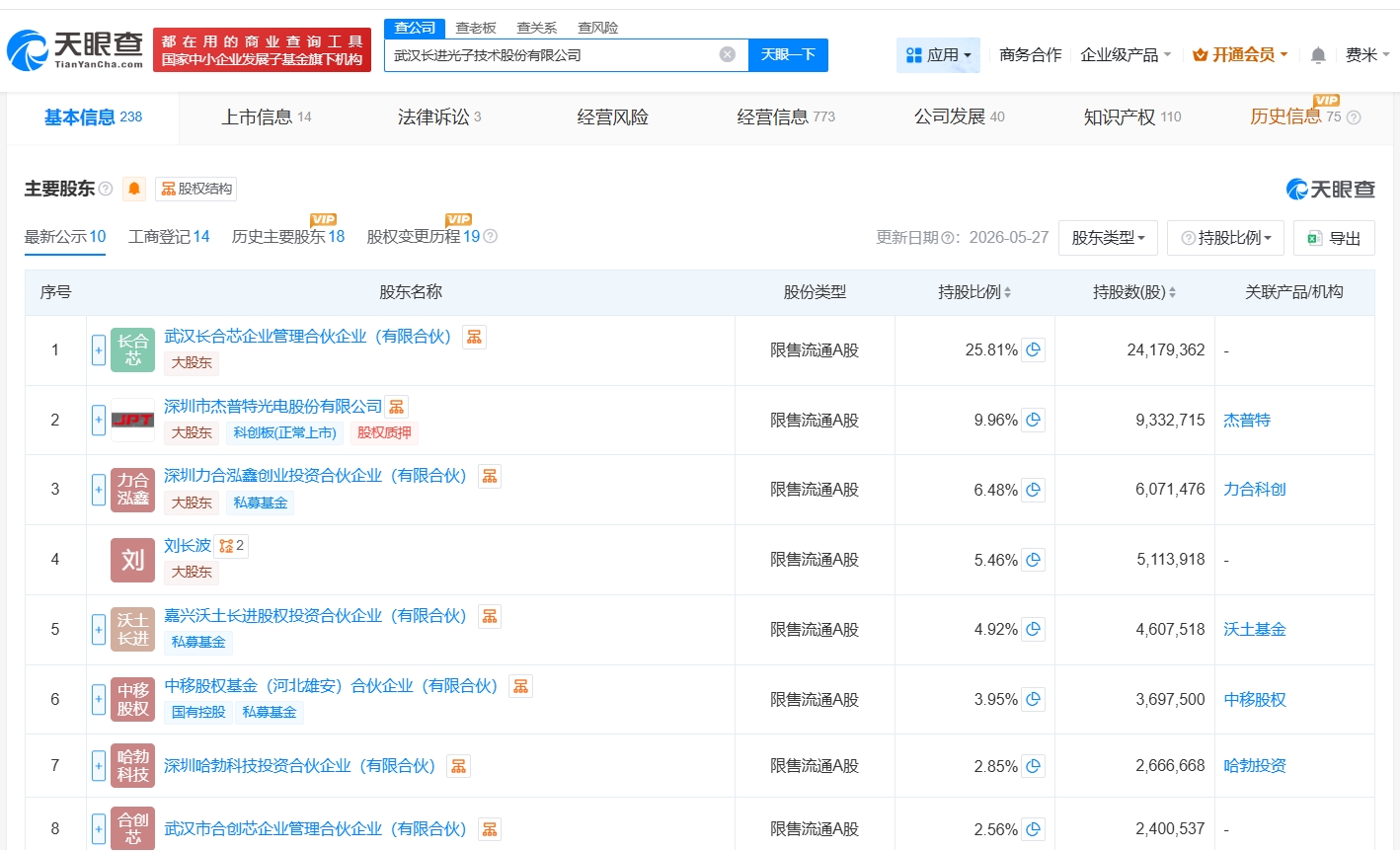View pie chart for 4.92% holding
Screen dimensions: 1400x851
(x=1034, y=630)
